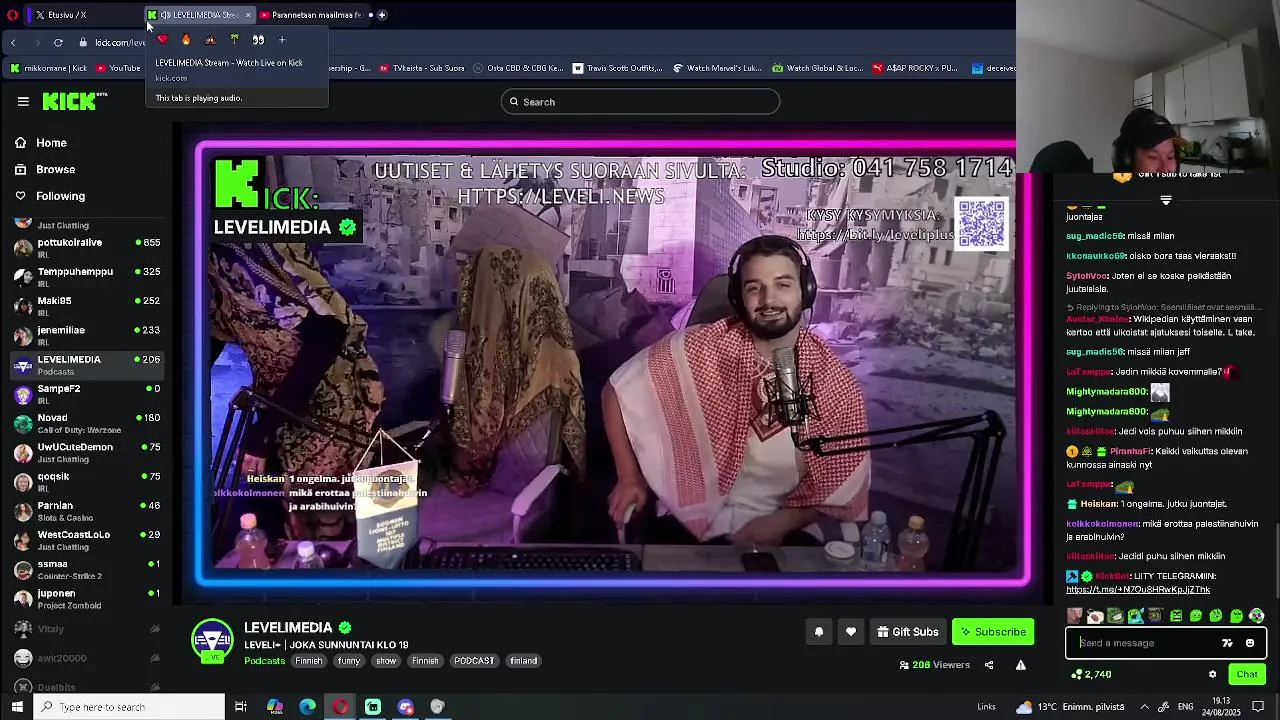
Task: Open the mikkomane | Kick bookmark
Action: (49, 68)
